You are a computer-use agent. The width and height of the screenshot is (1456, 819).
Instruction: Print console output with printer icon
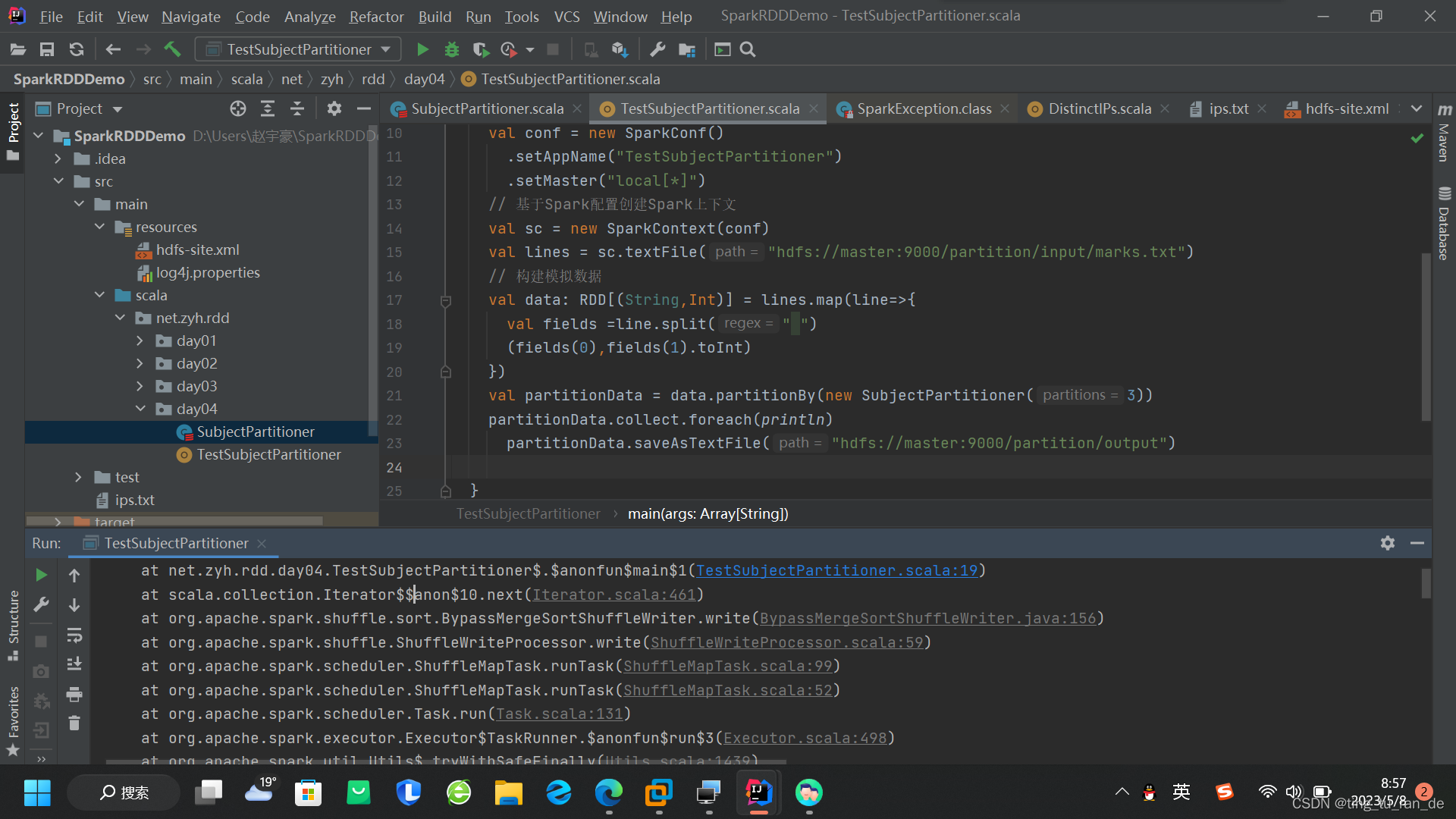click(74, 694)
